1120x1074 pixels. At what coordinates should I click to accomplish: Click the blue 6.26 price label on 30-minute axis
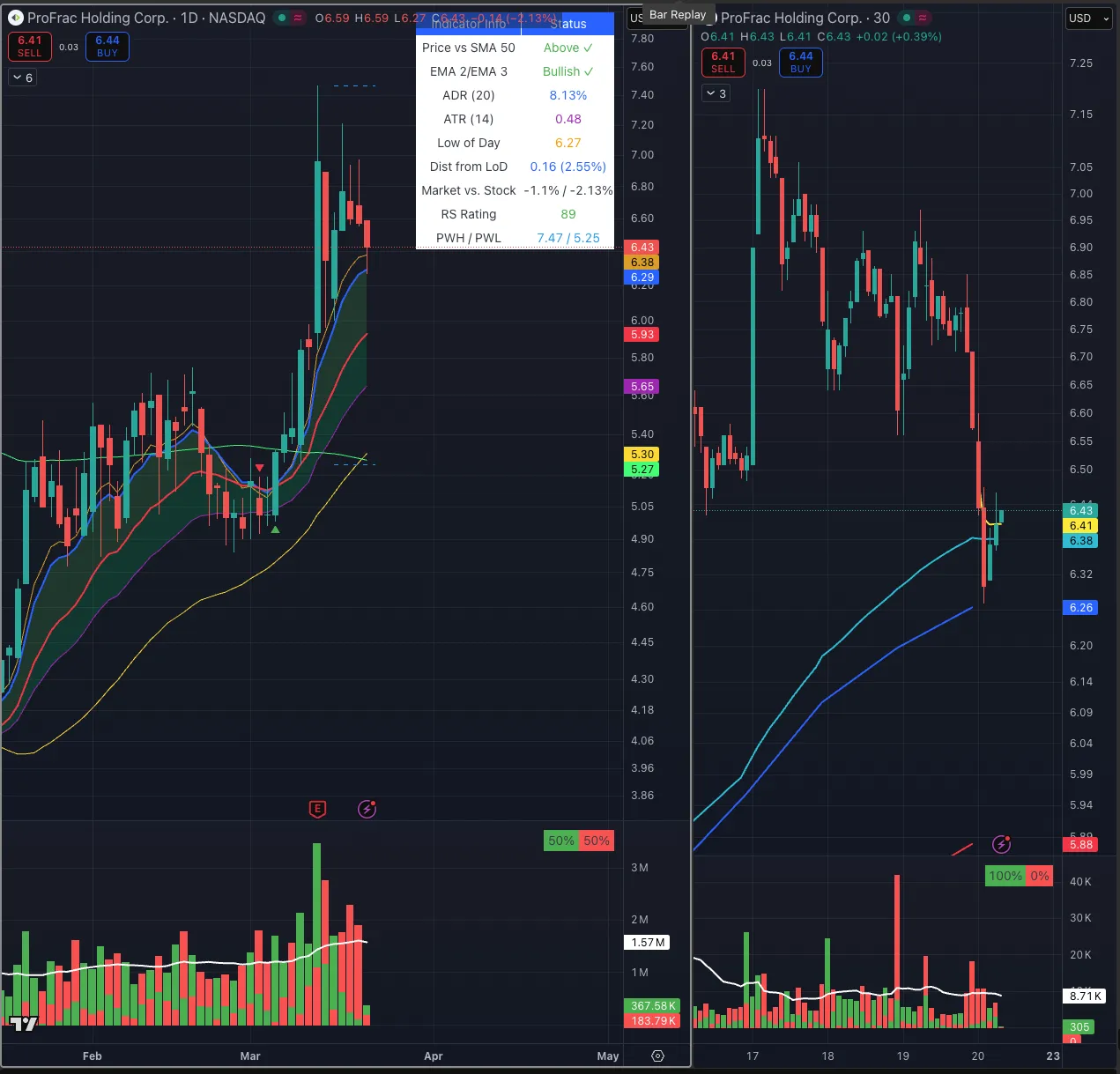pos(1081,608)
